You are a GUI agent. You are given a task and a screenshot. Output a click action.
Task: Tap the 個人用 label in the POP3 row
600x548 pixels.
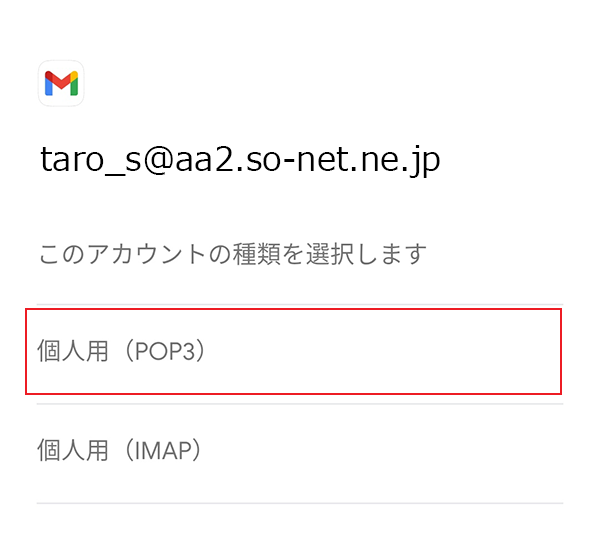coord(72,352)
